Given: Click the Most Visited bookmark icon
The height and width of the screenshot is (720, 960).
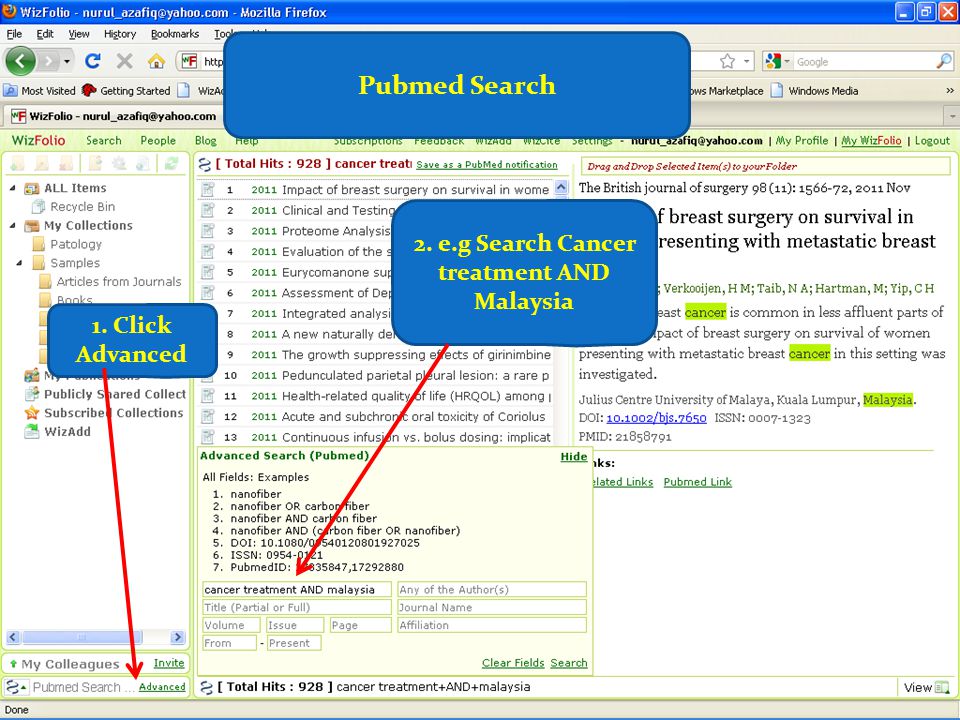Looking at the screenshot, I should (x=10, y=91).
